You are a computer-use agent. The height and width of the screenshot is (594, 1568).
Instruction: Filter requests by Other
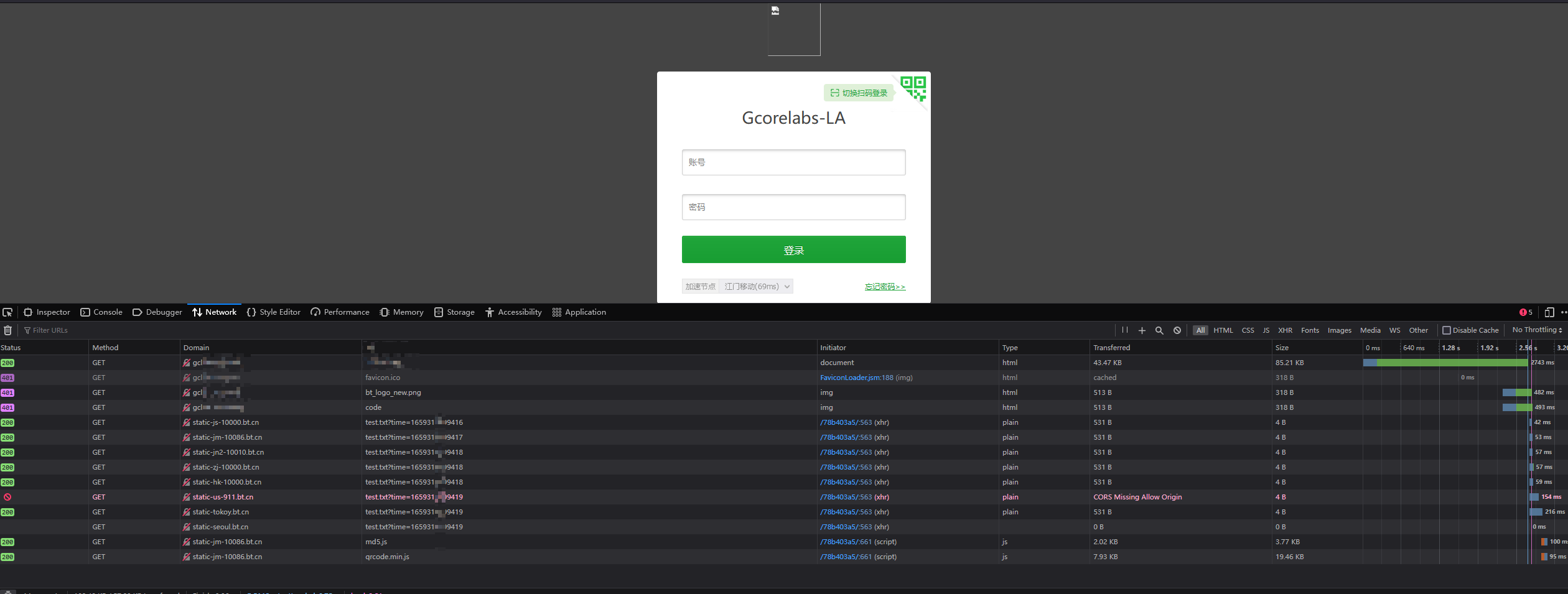(x=1419, y=330)
